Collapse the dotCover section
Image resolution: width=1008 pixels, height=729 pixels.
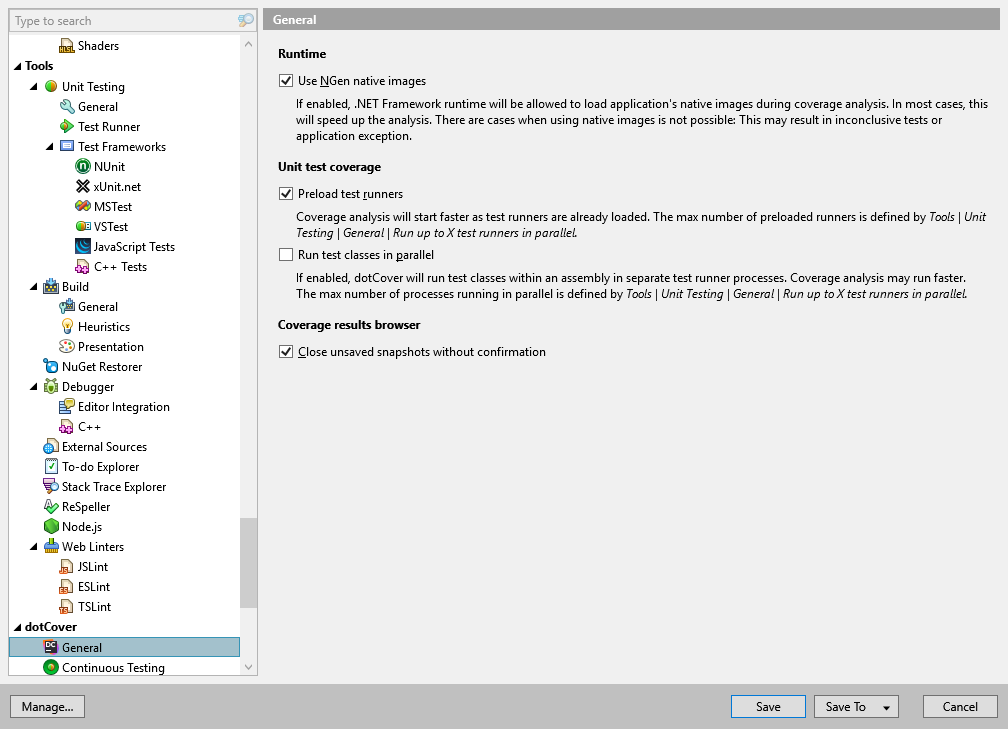[17, 627]
